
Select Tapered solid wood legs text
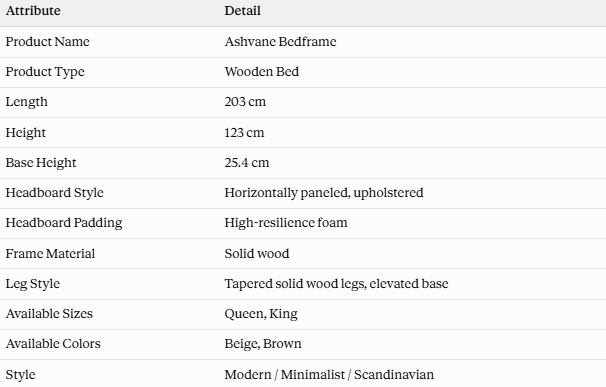point(295,284)
